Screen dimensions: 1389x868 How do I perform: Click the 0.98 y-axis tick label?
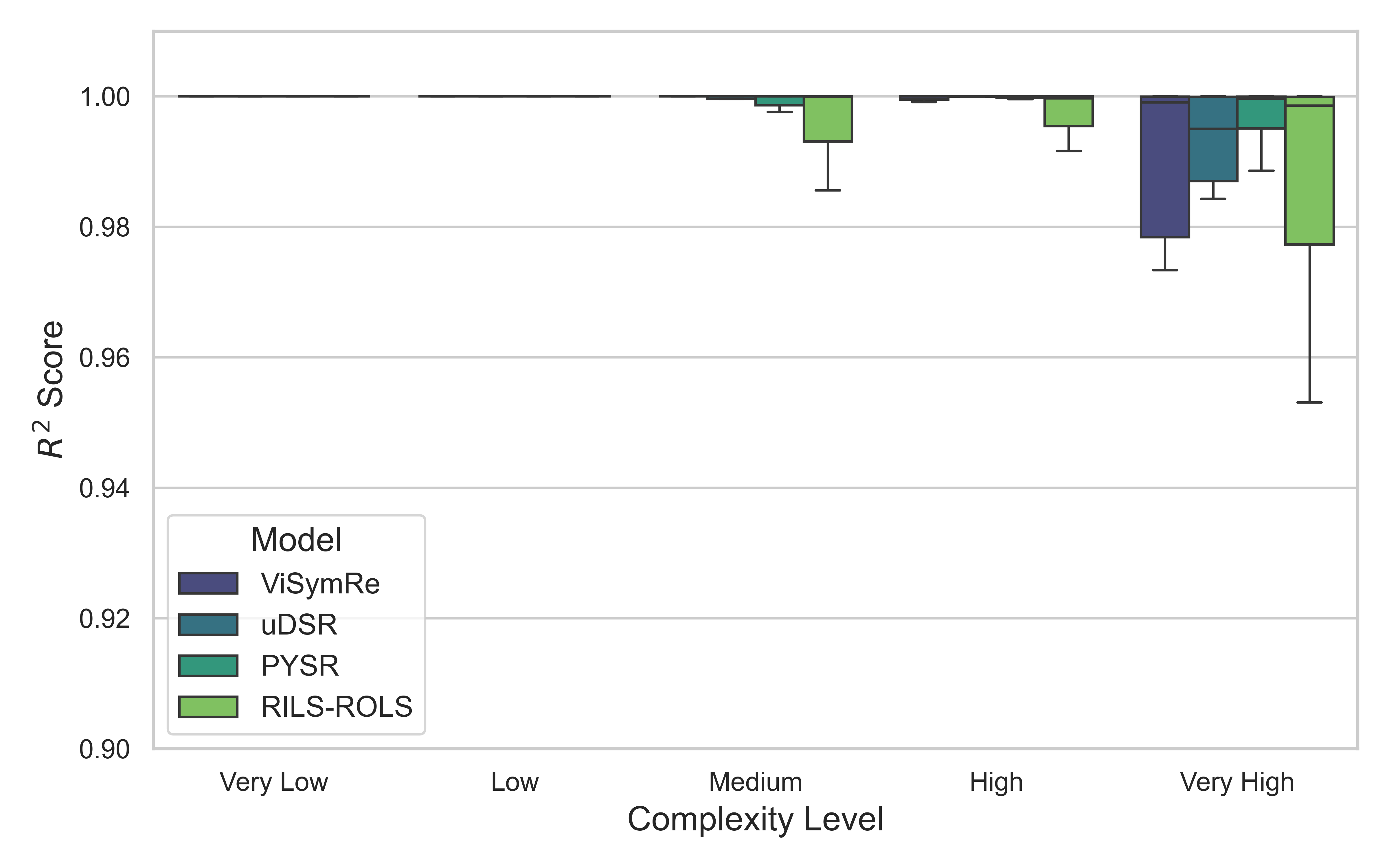tap(104, 228)
